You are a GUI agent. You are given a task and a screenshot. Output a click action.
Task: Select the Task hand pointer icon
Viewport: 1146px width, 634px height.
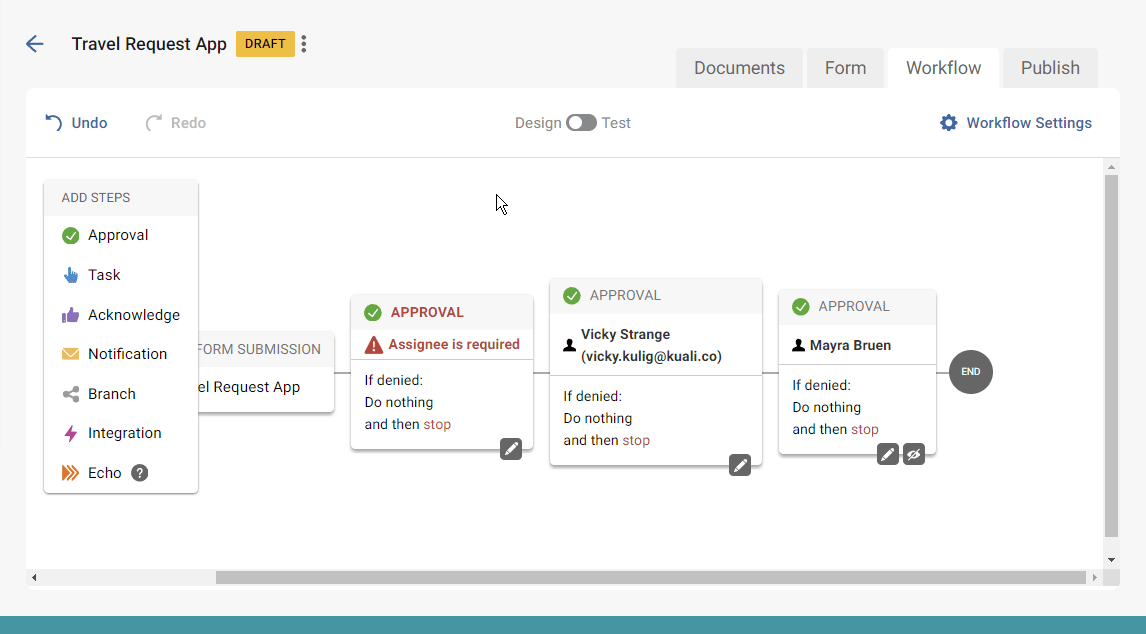tap(70, 275)
